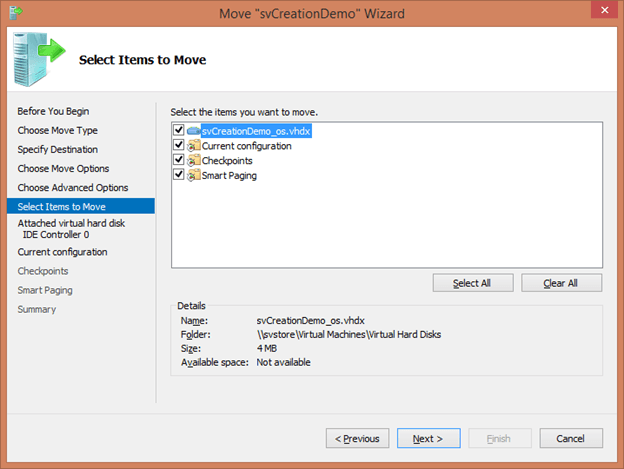This screenshot has height=469, width=624.
Task: Uncheck the Smart Paging checkbox
Action: tap(179, 175)
